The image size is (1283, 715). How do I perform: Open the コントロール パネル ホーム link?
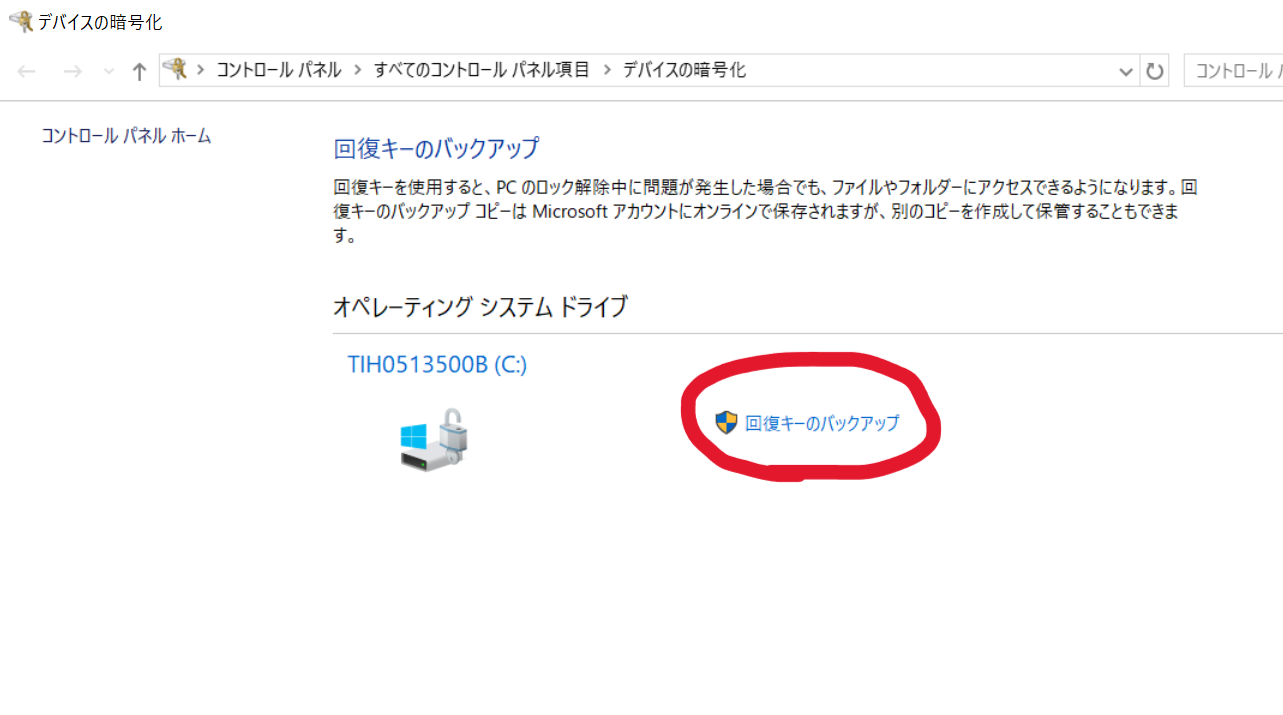(126, 136)
